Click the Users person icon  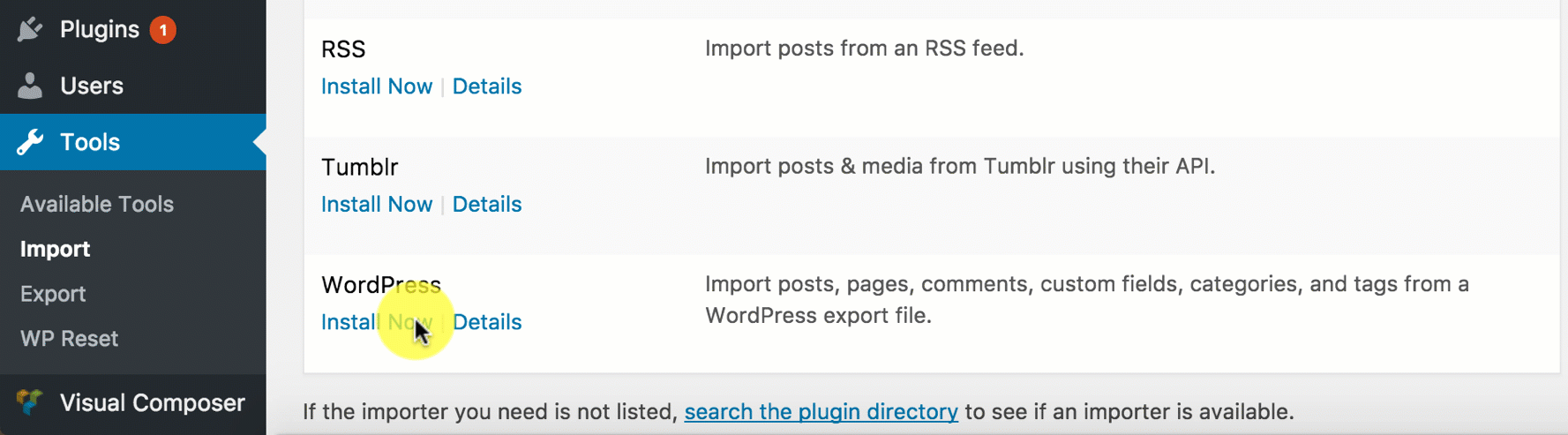click(x=30, y=86)
